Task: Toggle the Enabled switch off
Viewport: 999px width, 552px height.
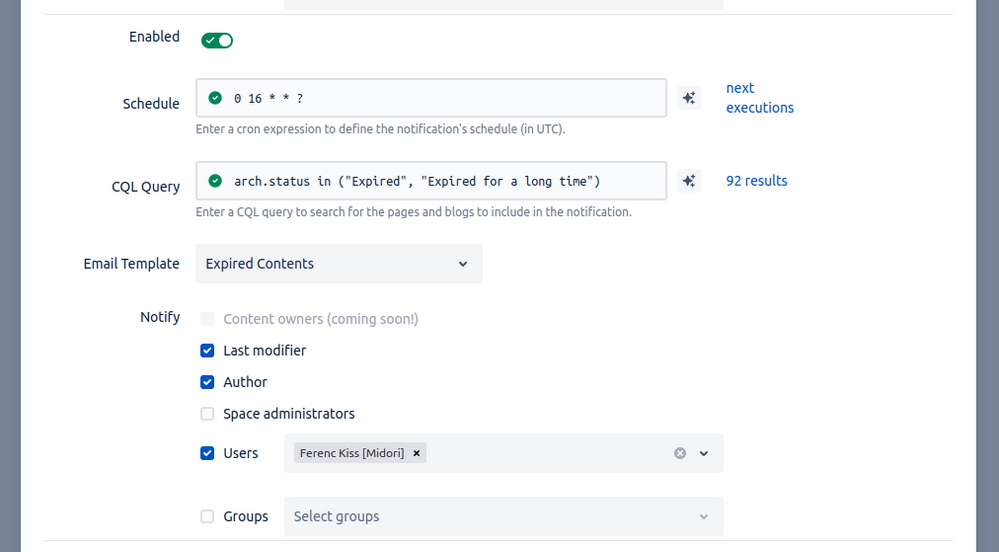Action: [217, 40]
